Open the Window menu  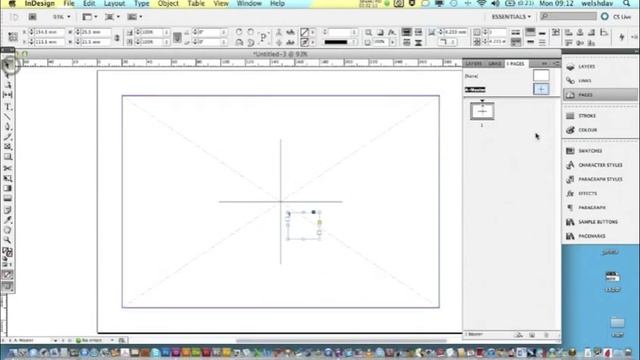point(249,4)
